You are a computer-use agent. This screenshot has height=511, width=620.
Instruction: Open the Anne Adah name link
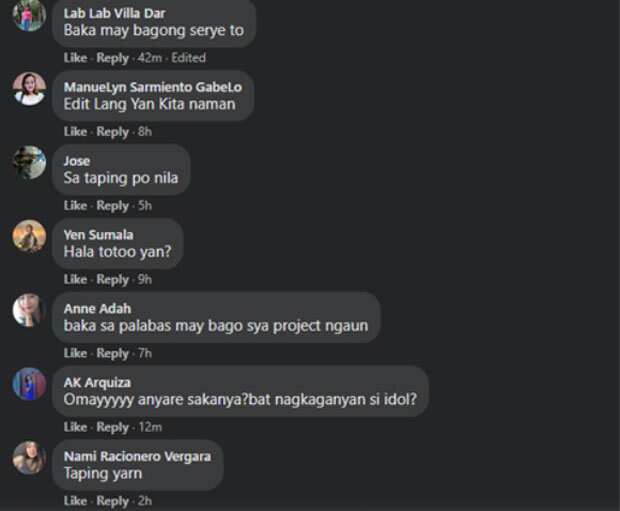97,308
